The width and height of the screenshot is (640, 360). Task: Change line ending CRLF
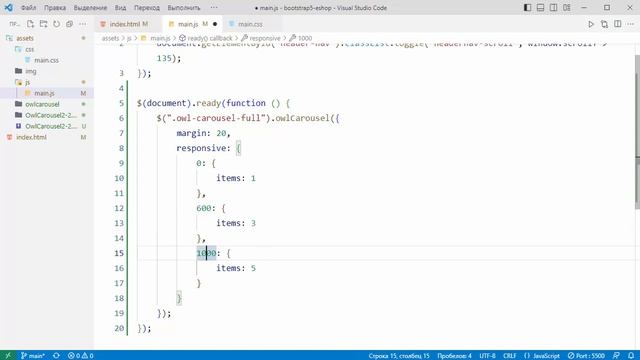point(509,356)
